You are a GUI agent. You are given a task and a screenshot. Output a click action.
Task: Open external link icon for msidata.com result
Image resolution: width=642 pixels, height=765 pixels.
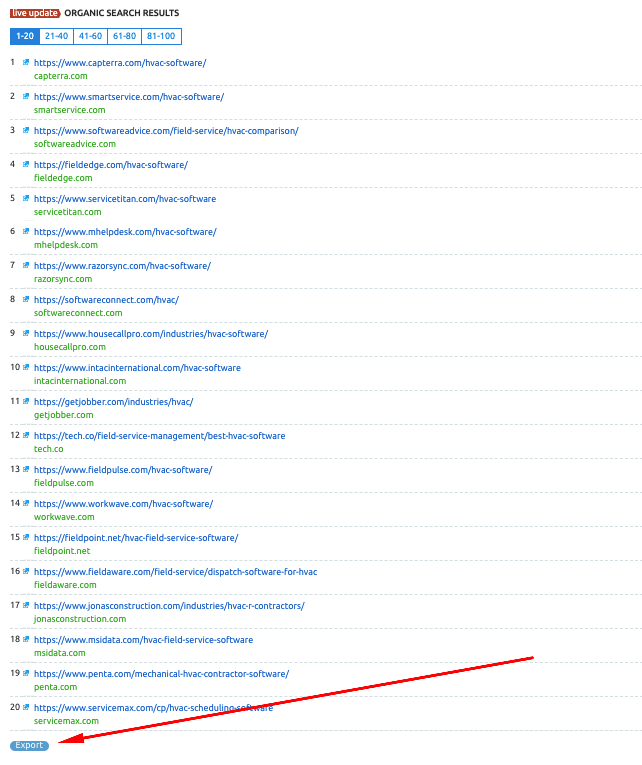pyautogui.click(x=26, y=639)
